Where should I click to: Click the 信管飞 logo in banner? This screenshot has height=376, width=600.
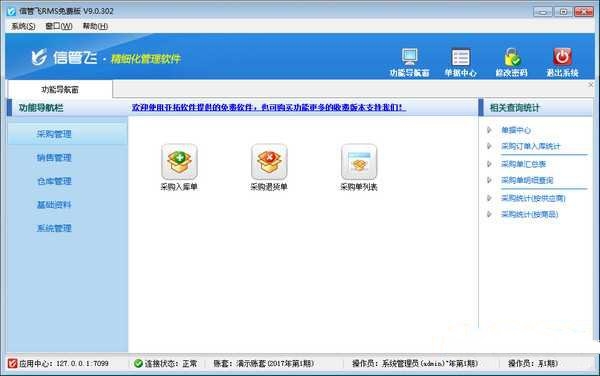click(x=64, y=58)
